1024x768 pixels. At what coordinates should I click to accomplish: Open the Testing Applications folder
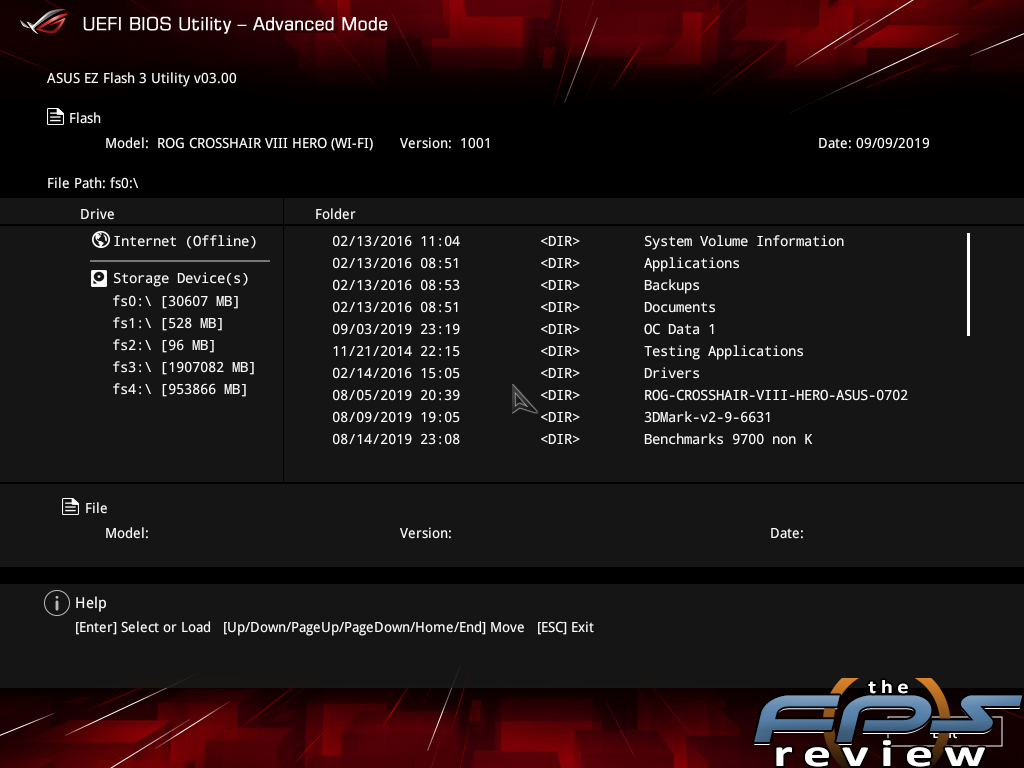tap(724, 351)
